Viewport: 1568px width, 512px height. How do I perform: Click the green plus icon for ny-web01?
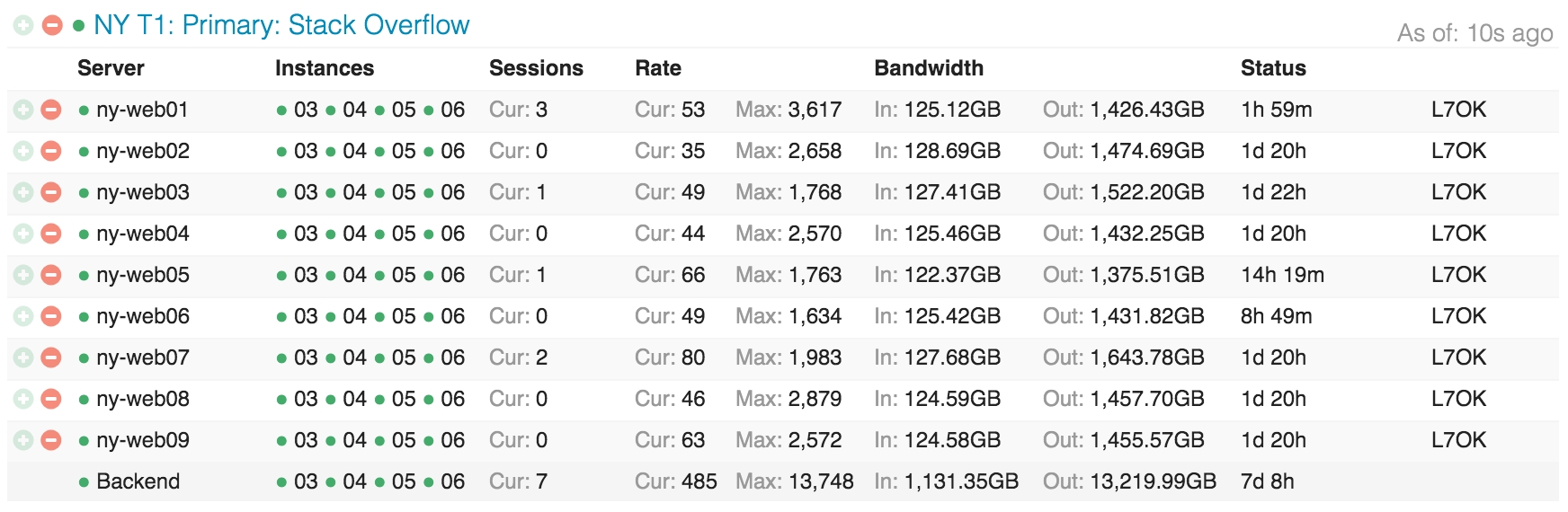click(x=23, y=110)
